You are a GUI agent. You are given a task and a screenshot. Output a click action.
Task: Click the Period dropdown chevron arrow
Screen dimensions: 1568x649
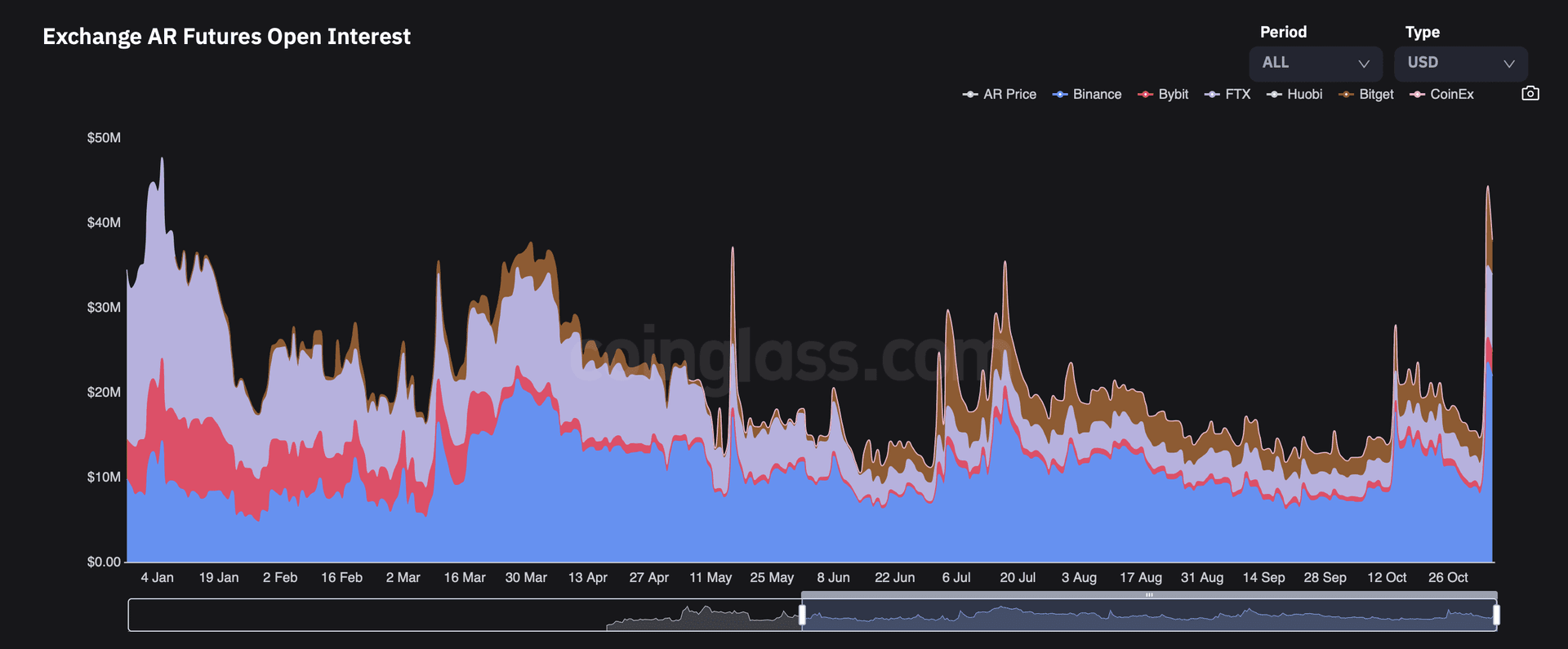[x=1363, y=64]
